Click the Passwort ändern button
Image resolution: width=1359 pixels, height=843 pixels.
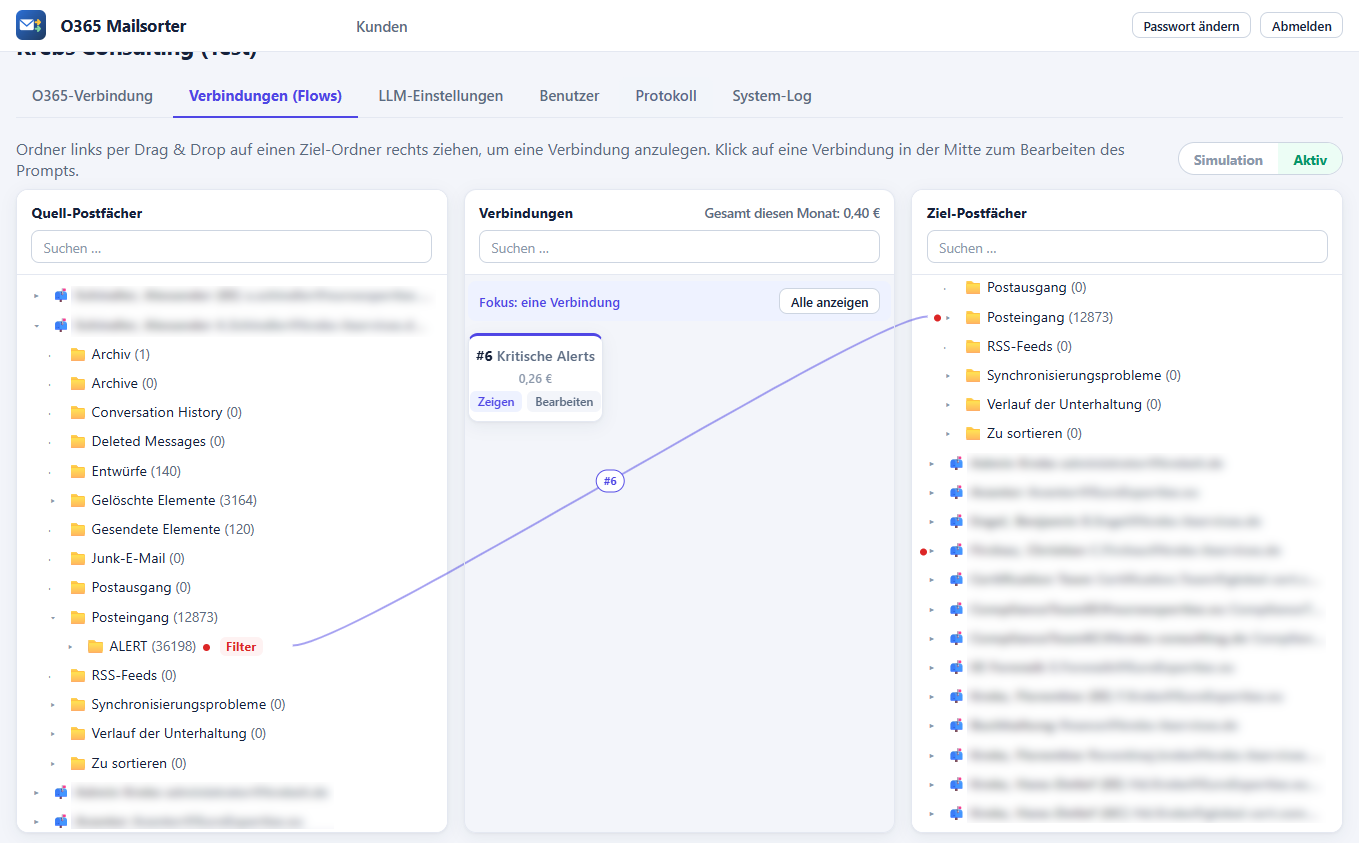point(1191,26)
